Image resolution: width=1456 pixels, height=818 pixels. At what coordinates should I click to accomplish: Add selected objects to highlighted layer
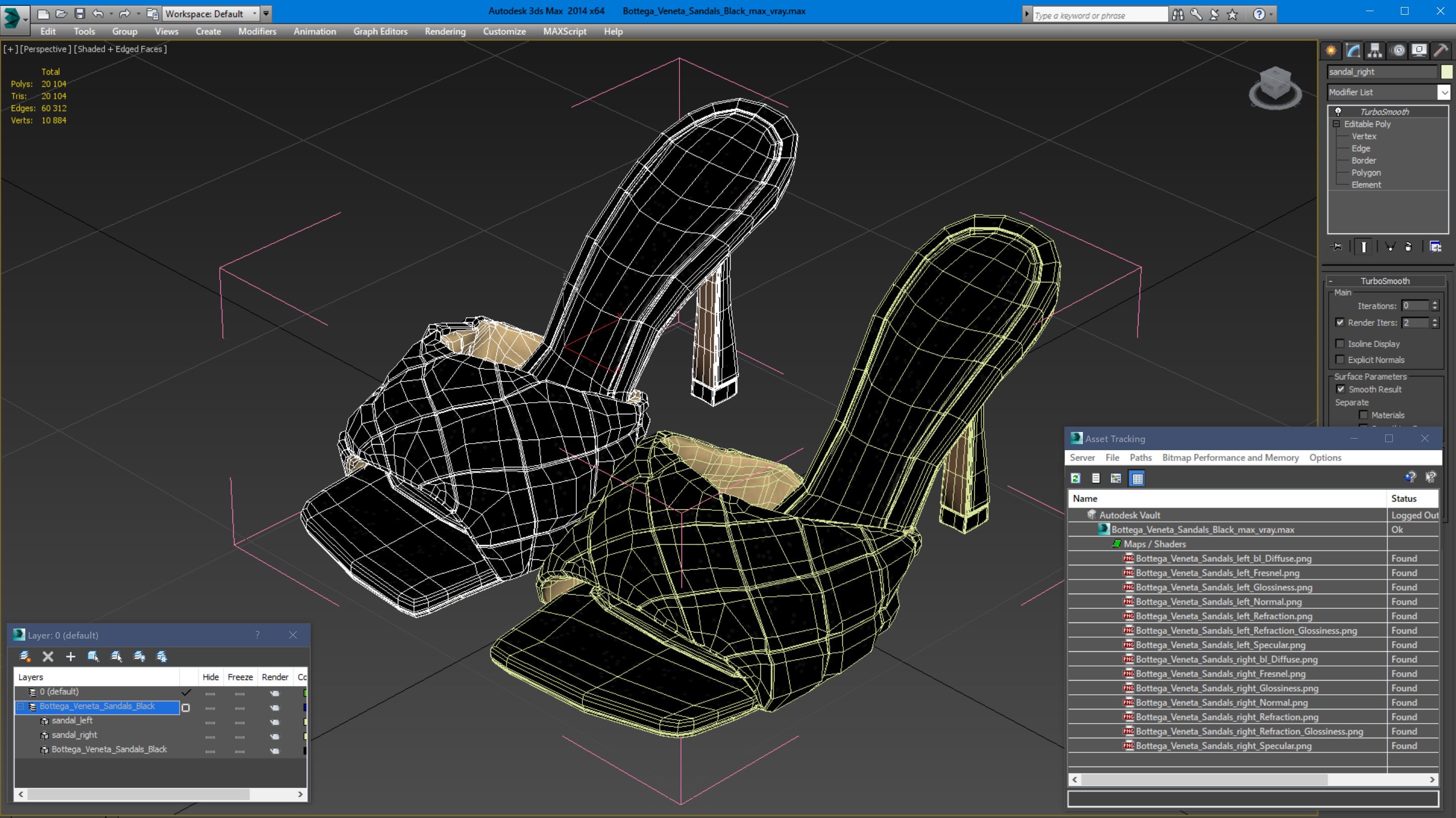[x=71, y=656]
